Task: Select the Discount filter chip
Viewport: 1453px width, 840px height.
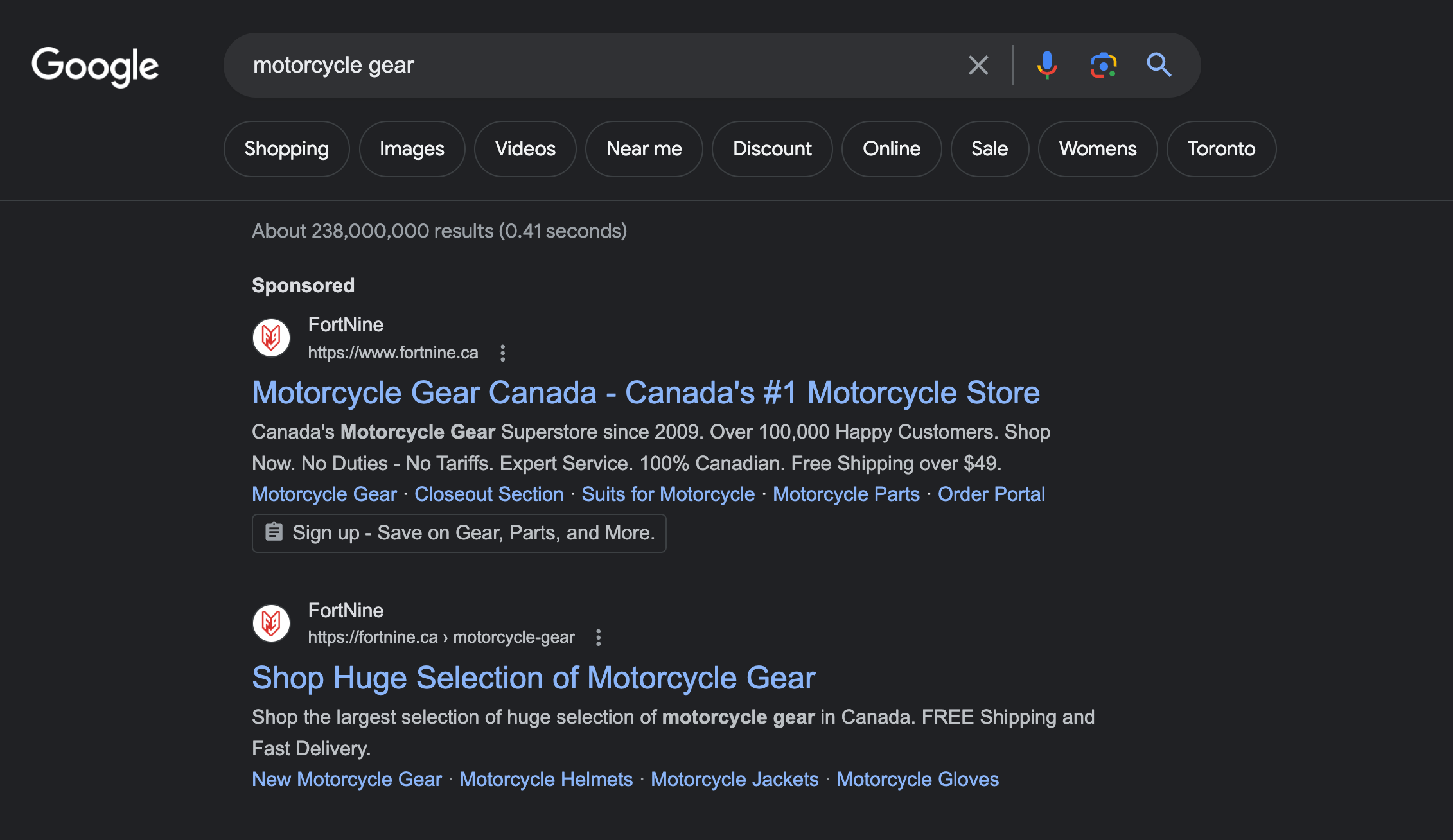Action: (x=772, y=149)
